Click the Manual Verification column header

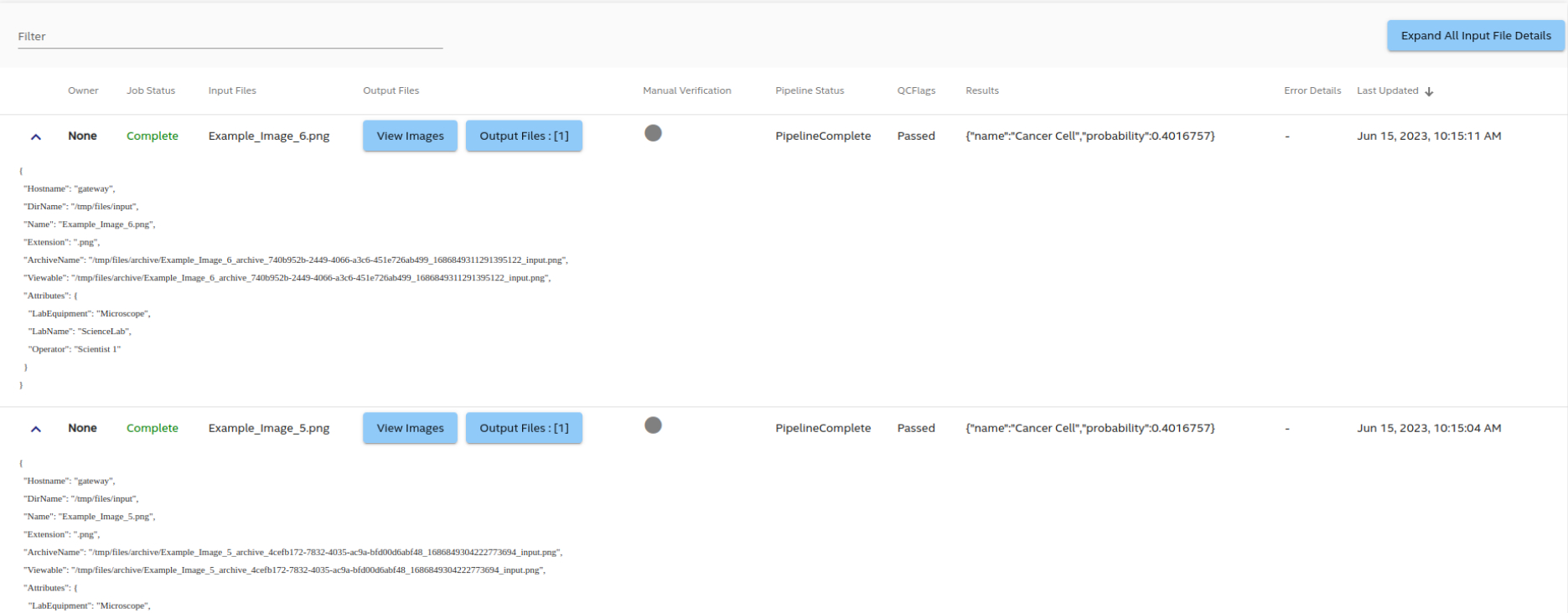coord(686,90)
